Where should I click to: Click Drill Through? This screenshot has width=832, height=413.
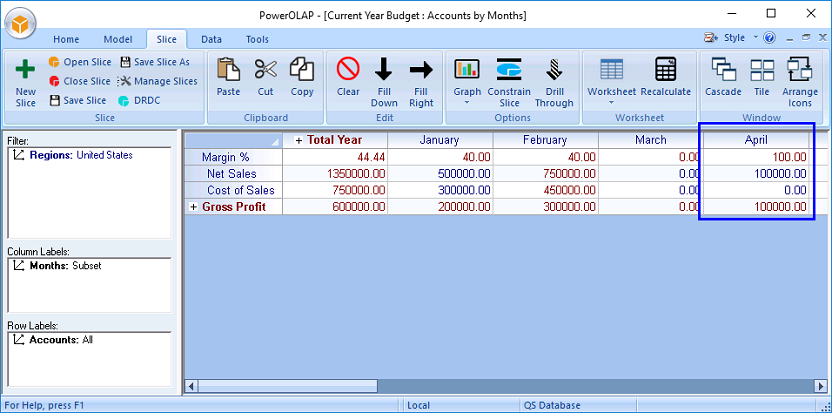click(x=554, y=82)
